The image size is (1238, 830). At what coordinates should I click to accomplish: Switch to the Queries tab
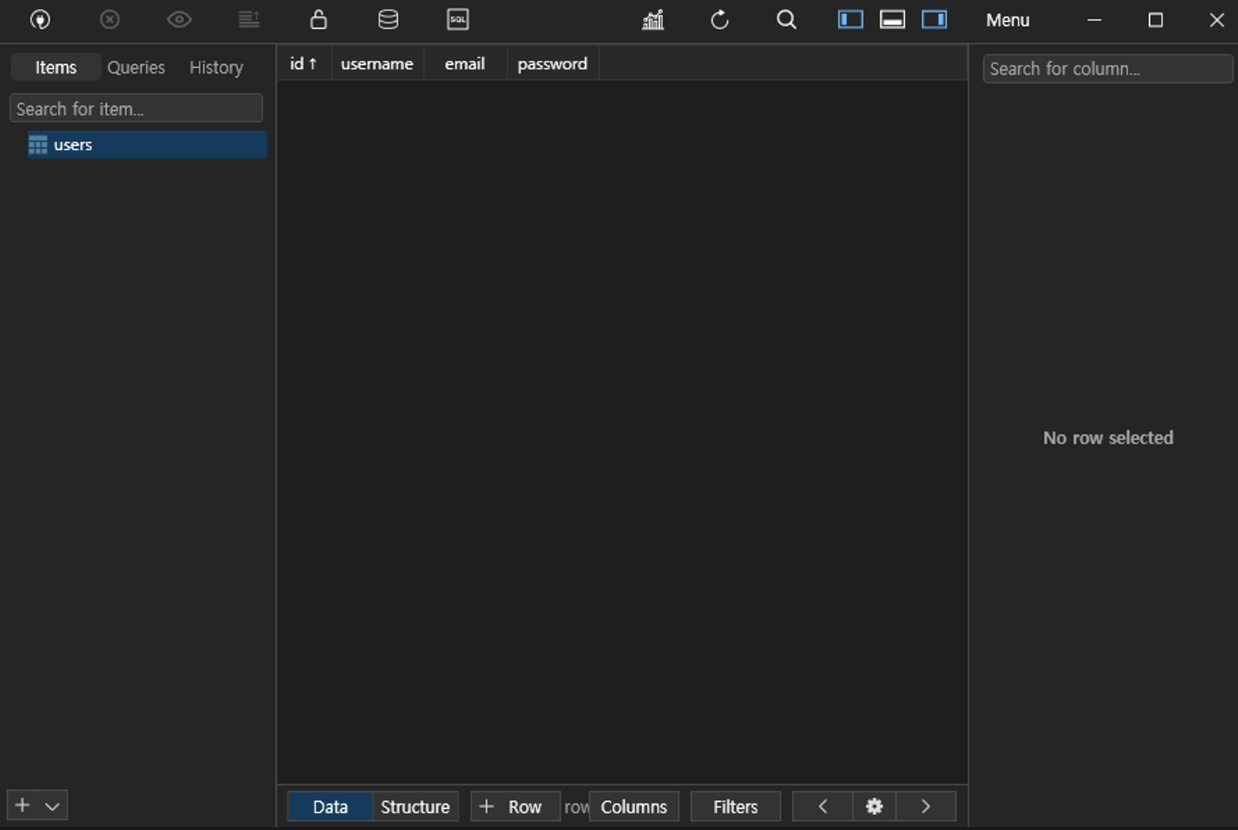click(x=136, y=67)
